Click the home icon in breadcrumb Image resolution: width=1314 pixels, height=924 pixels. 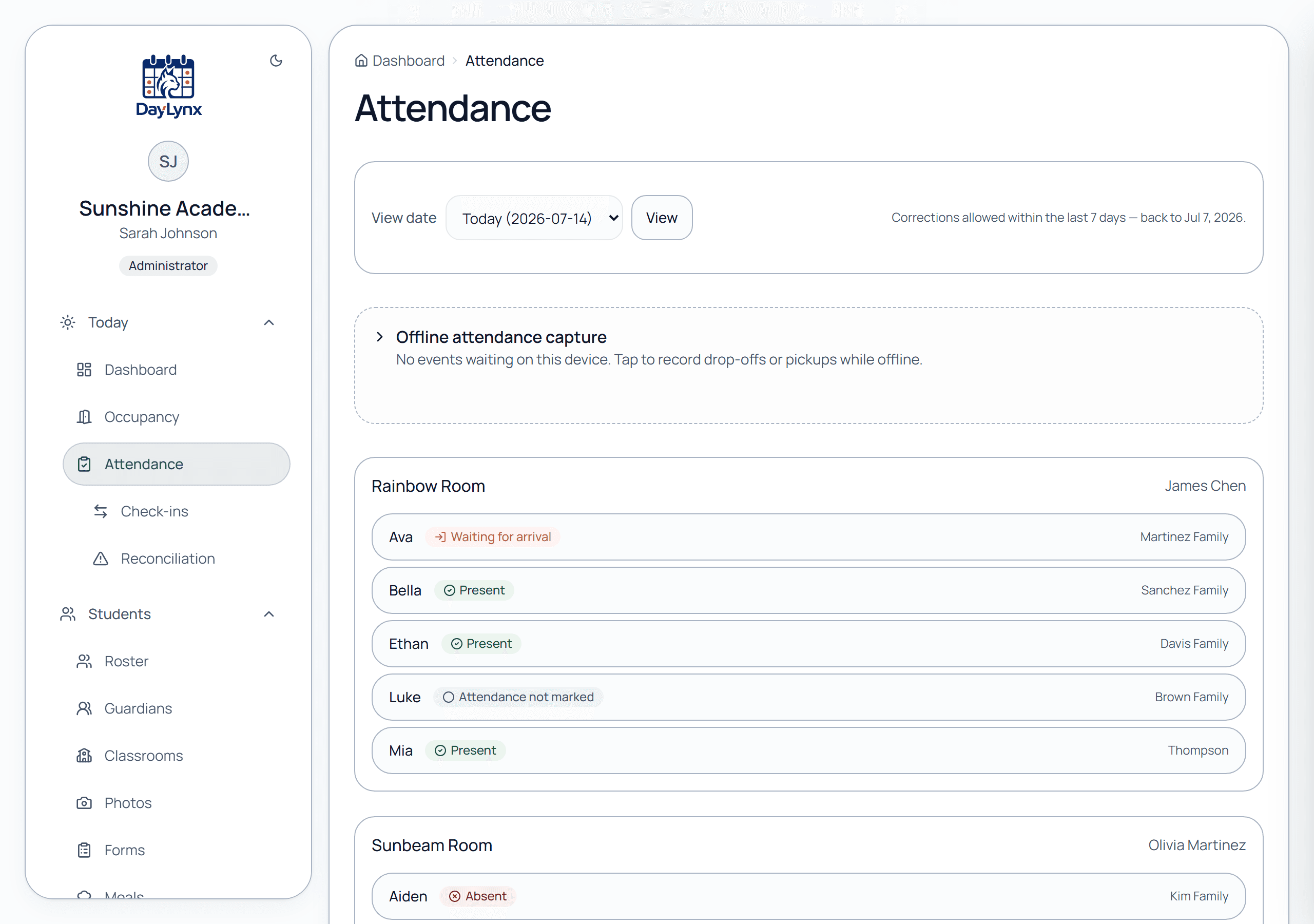[361, 61]
